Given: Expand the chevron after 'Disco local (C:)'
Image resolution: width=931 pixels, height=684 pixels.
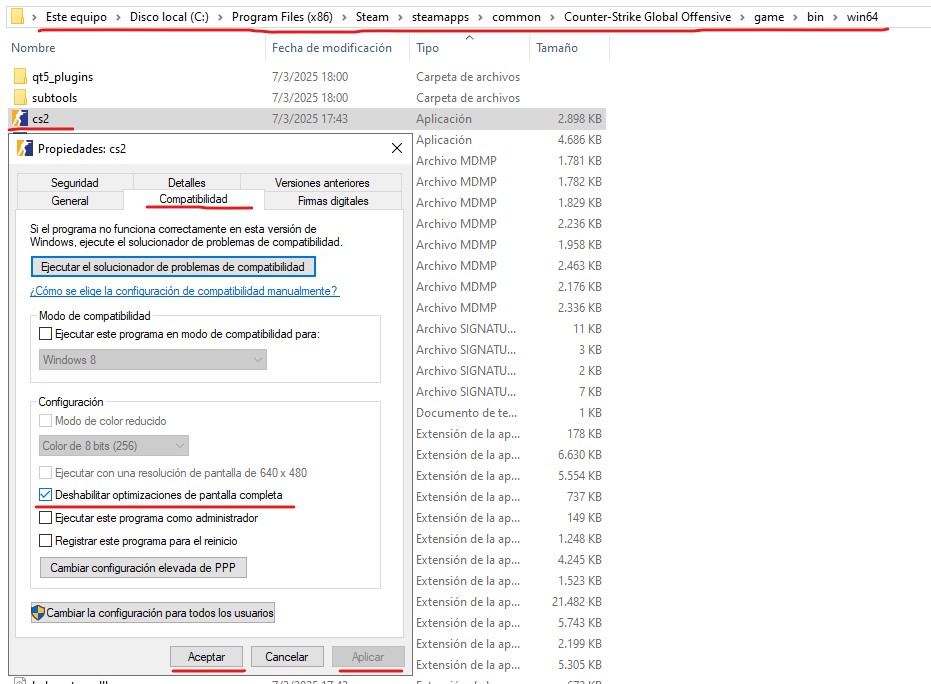Looking at the screenshot, I should (x=220, y=17).
